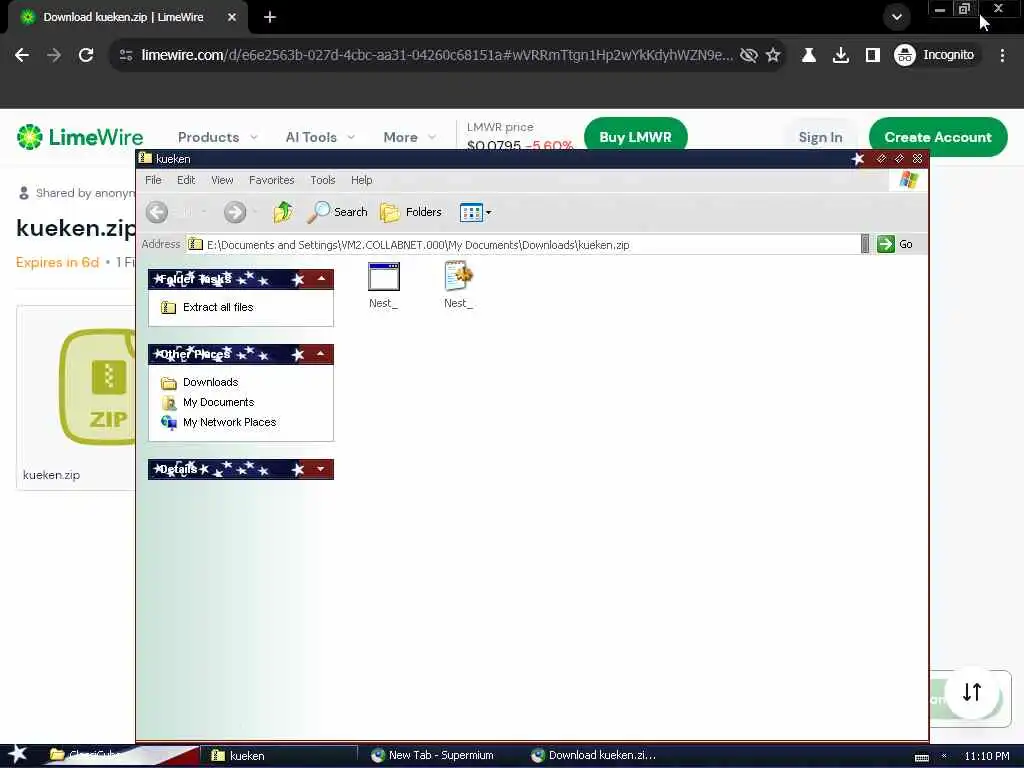Switch to New Tab - Supermium taskbar button
Screen dimensions: 1024x768
[x=432, y=756]
